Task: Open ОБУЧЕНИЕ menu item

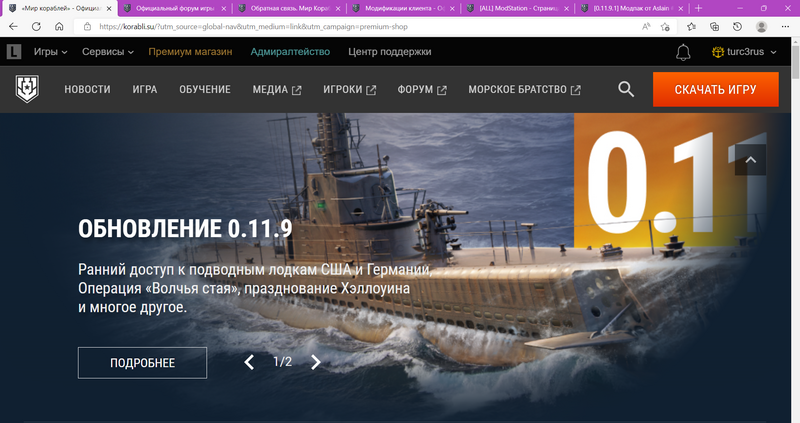Action: point(205,89)
